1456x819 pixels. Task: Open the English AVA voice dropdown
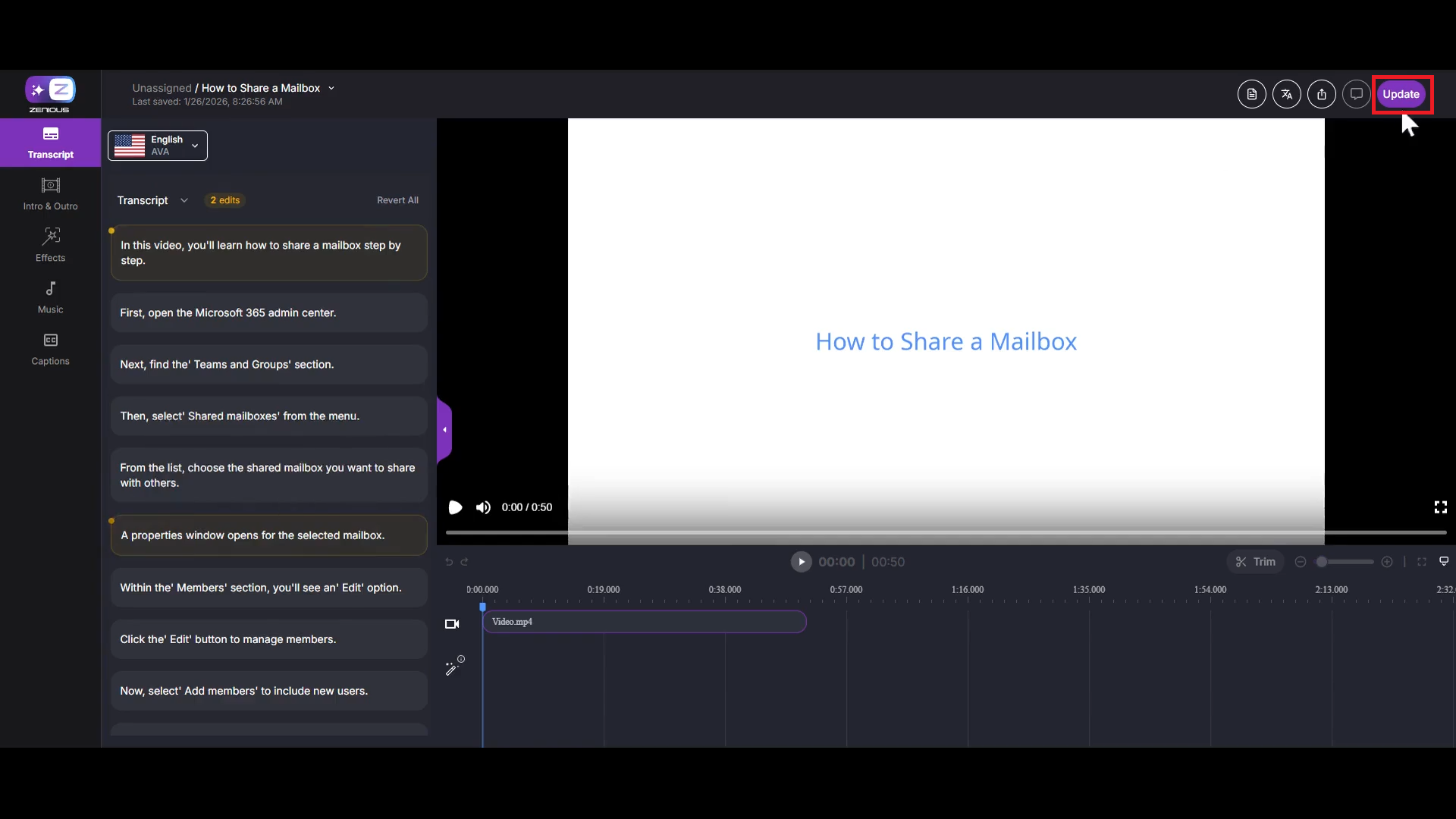tap(158, 146)
